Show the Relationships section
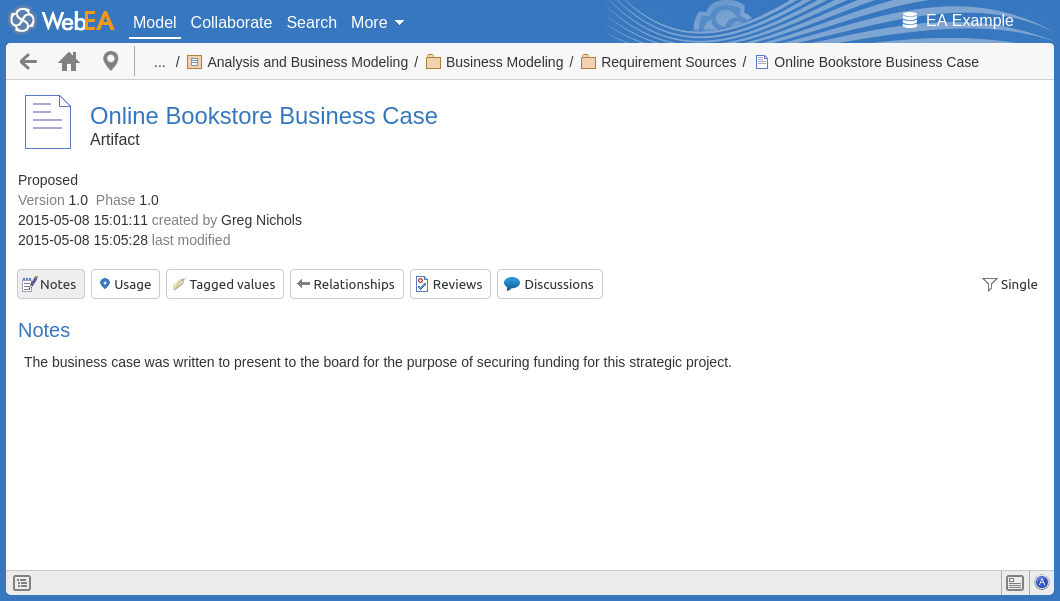Viewport: 1060px width, 601px height. (x=346, y=284)
